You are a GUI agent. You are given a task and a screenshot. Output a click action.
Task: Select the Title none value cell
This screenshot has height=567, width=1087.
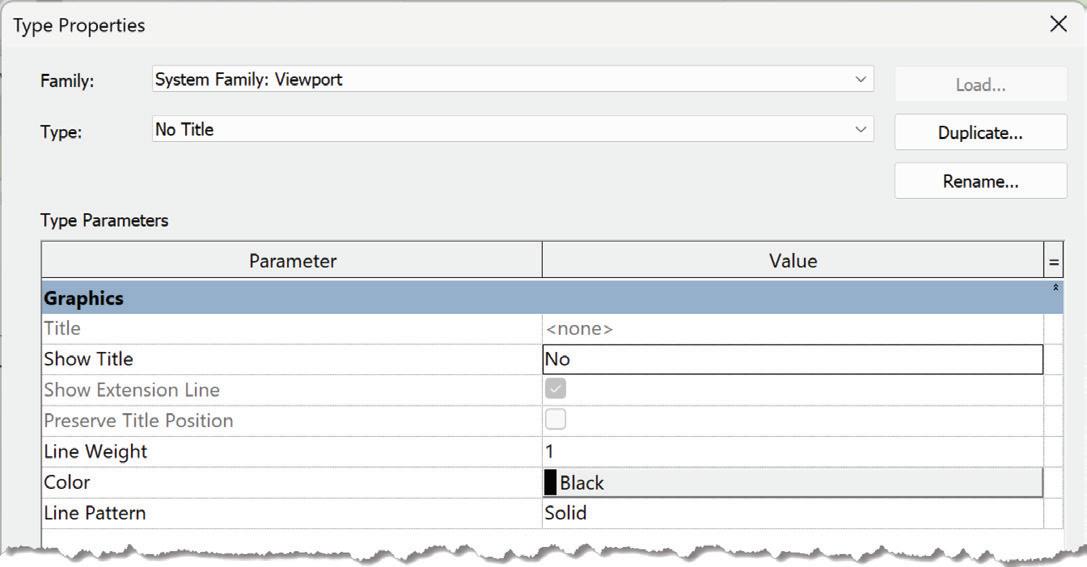(792, 328)
